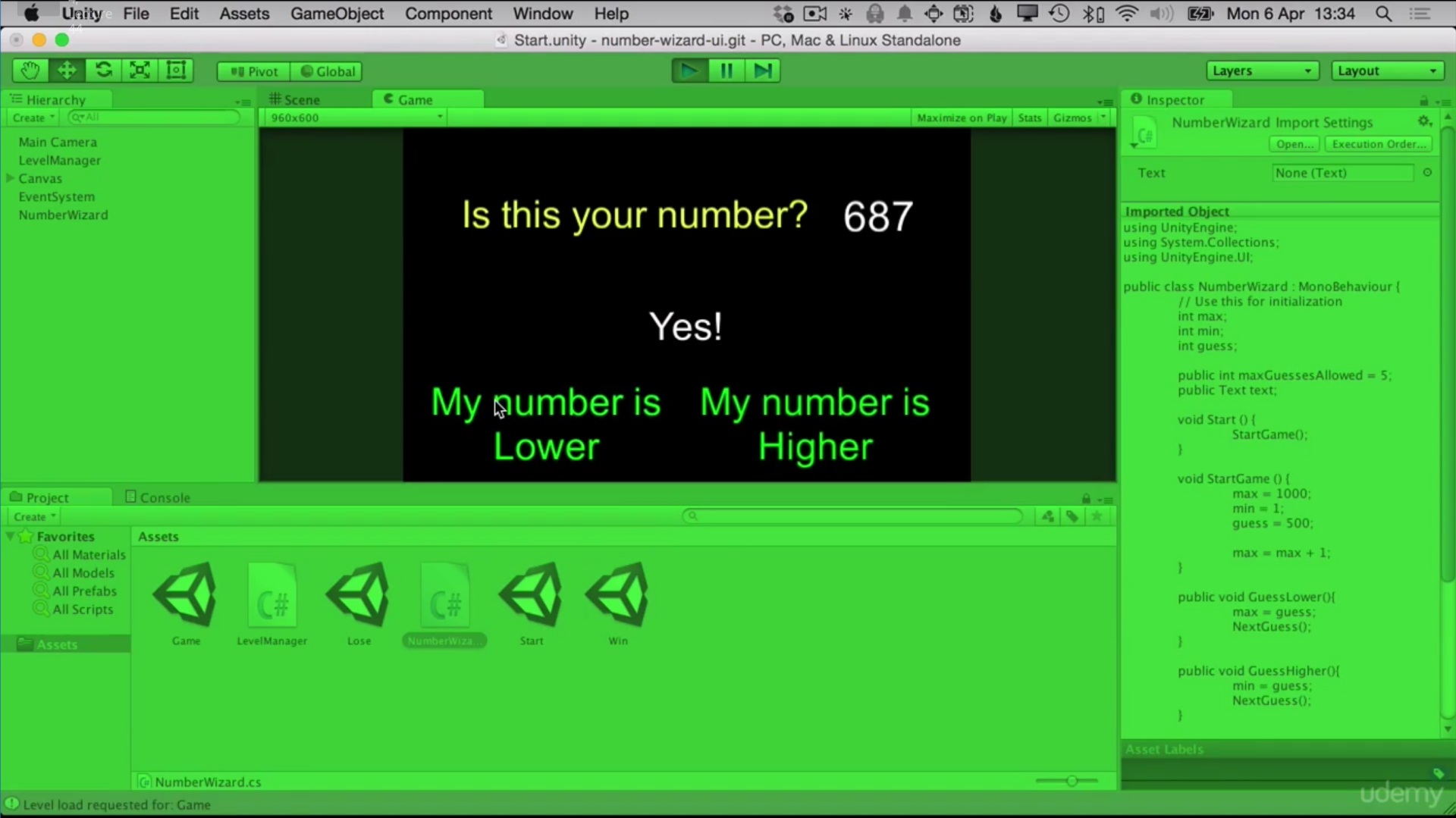1456x818 pixels.
Task: Open the Assets menu
Action: coord(244,14)
